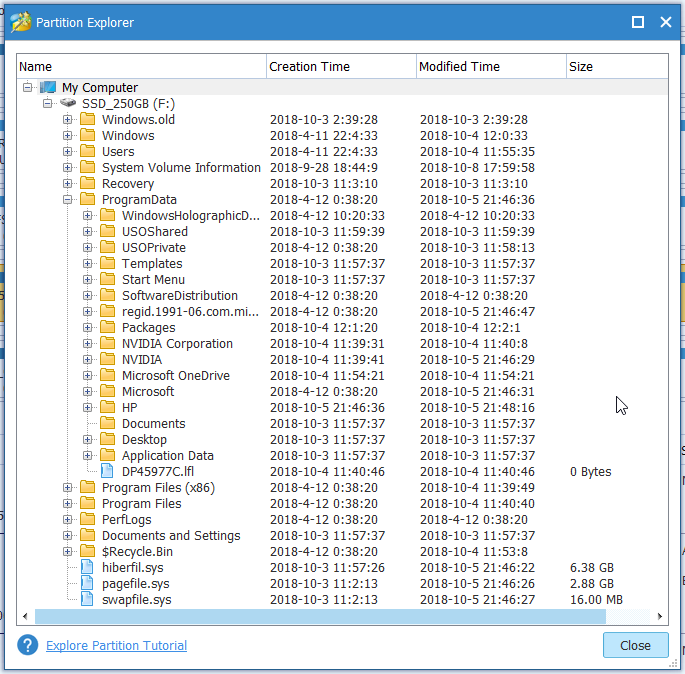Click the horizontal scrollbar thumb

coord(320,616)
